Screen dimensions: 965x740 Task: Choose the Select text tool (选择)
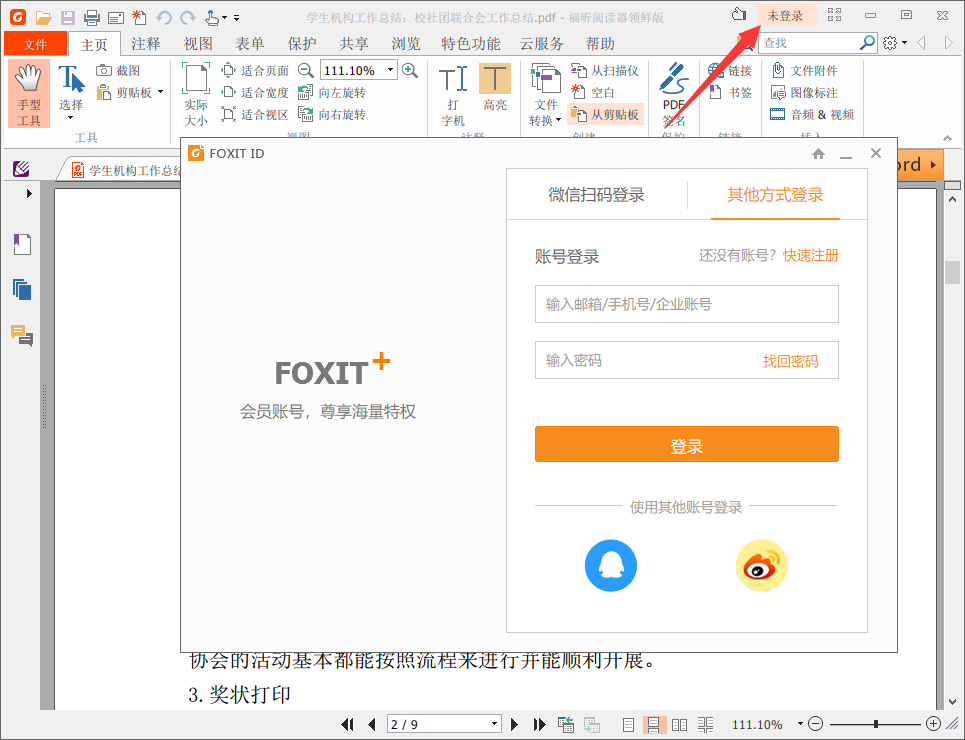71,92
